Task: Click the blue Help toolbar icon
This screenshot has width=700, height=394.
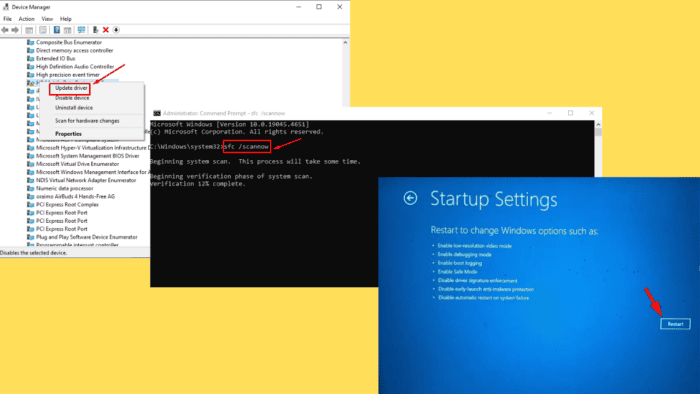Action: tap(57, 30)
